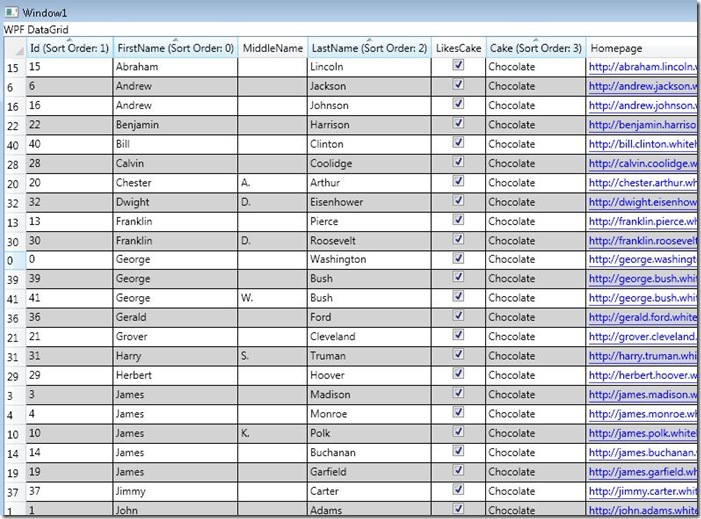The height and width of the screenshot is (519, 701).
Task: Click the LastName cell 'Eisenhower'
Action: click(369, 202)
